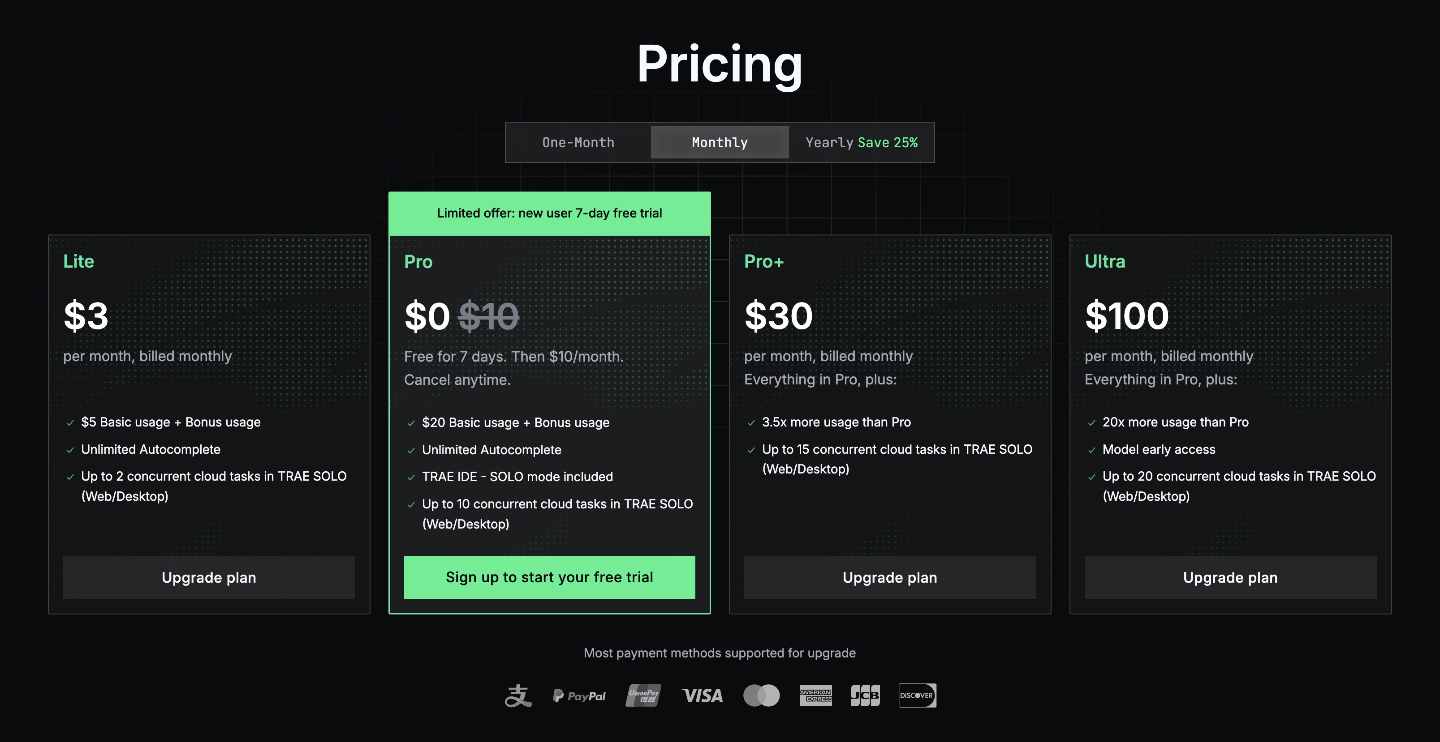Click the Pro+ plan heading
Screen dimensions: 1440x742
click(x=764, y=262)
